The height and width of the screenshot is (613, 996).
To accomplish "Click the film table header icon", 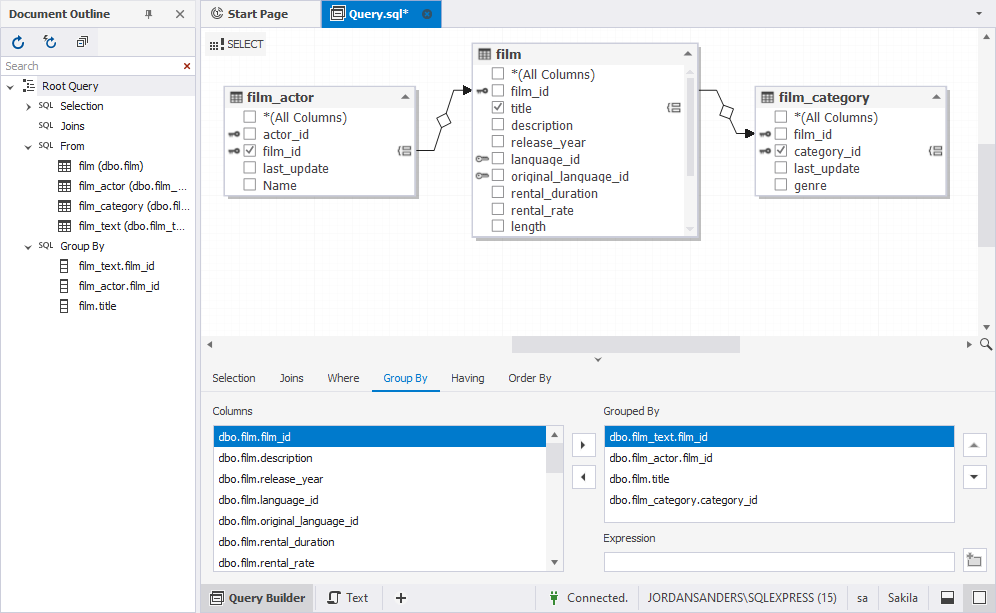I will pos(485,54).
